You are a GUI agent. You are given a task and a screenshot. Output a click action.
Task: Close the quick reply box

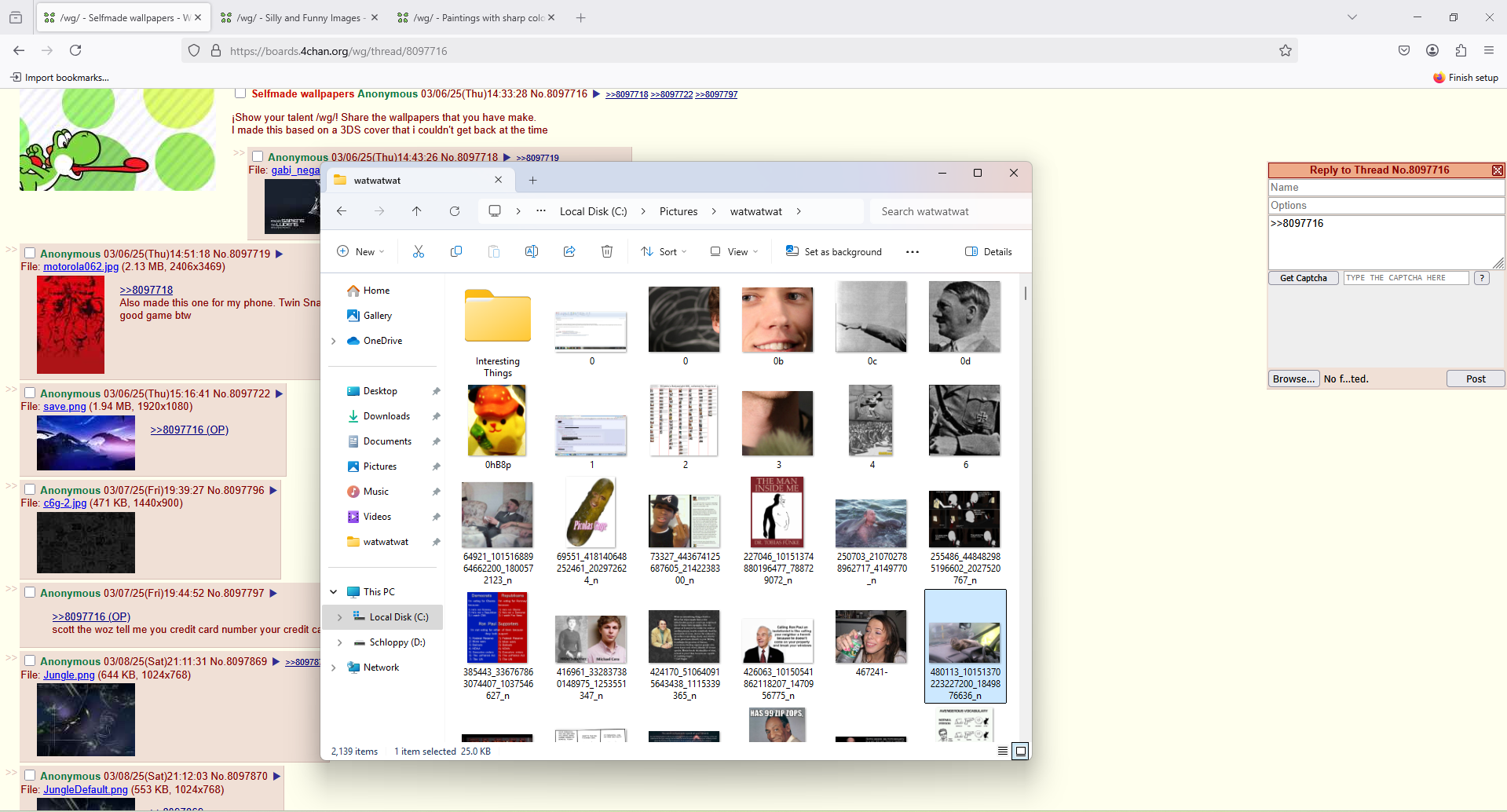pyautogui.click(x=1498, y=170)
